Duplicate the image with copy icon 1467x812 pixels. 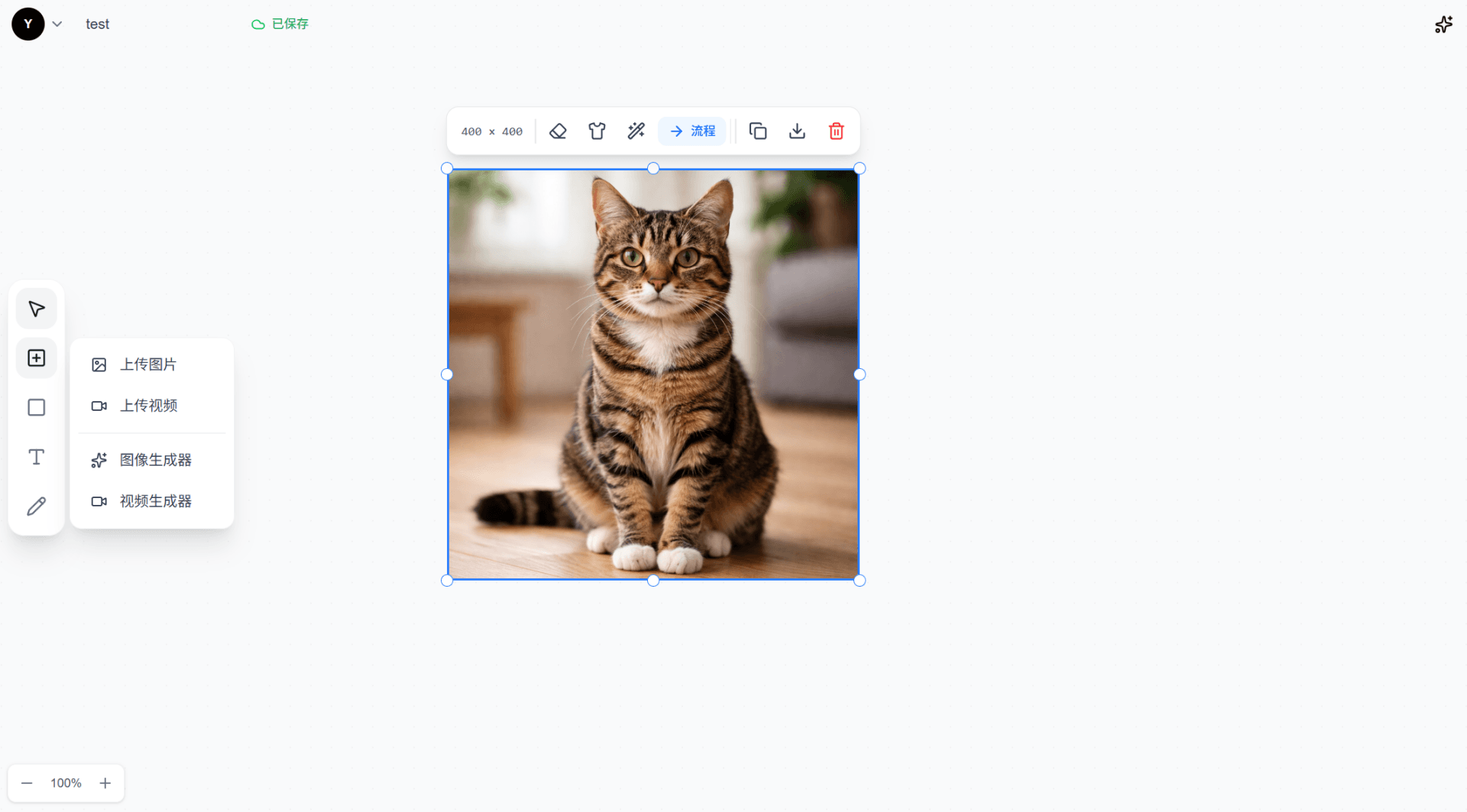[757, 131]
